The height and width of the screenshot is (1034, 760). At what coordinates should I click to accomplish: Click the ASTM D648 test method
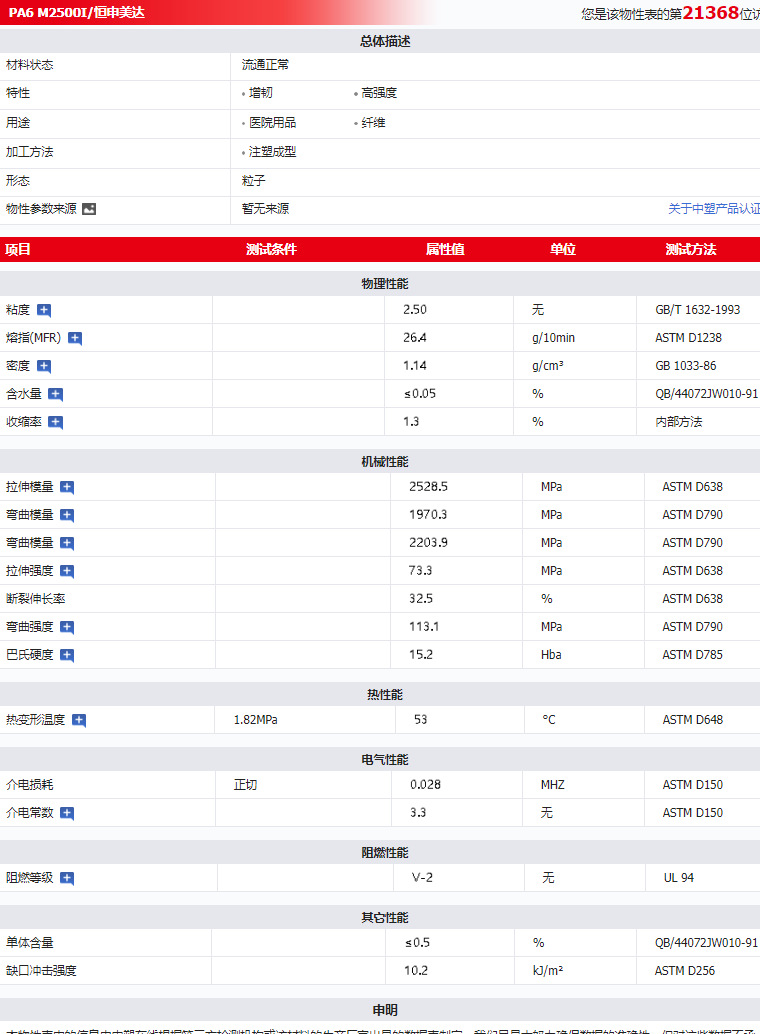[x=693, y=719]
